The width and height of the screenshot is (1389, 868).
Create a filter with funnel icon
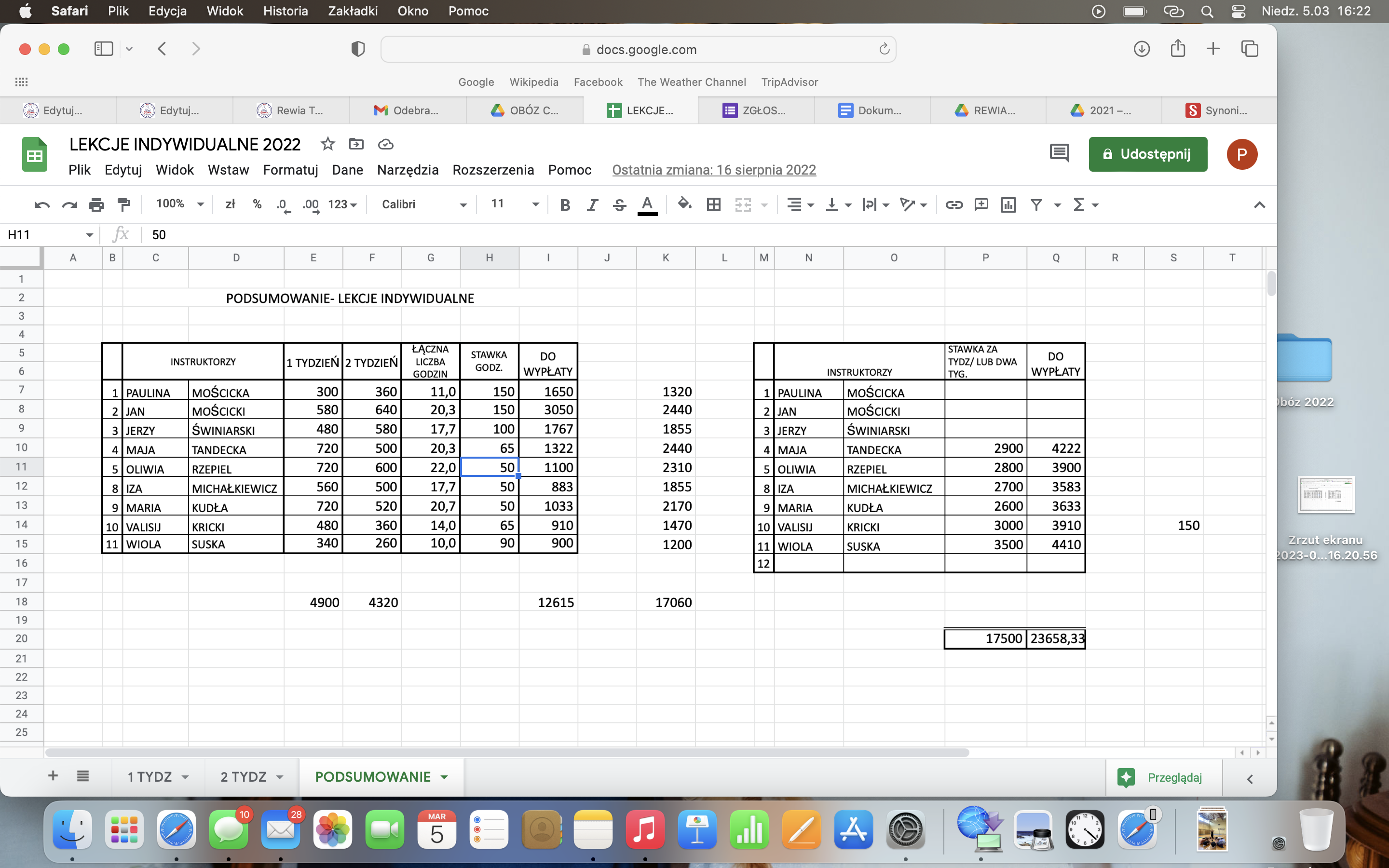(x=1036, y=205)
